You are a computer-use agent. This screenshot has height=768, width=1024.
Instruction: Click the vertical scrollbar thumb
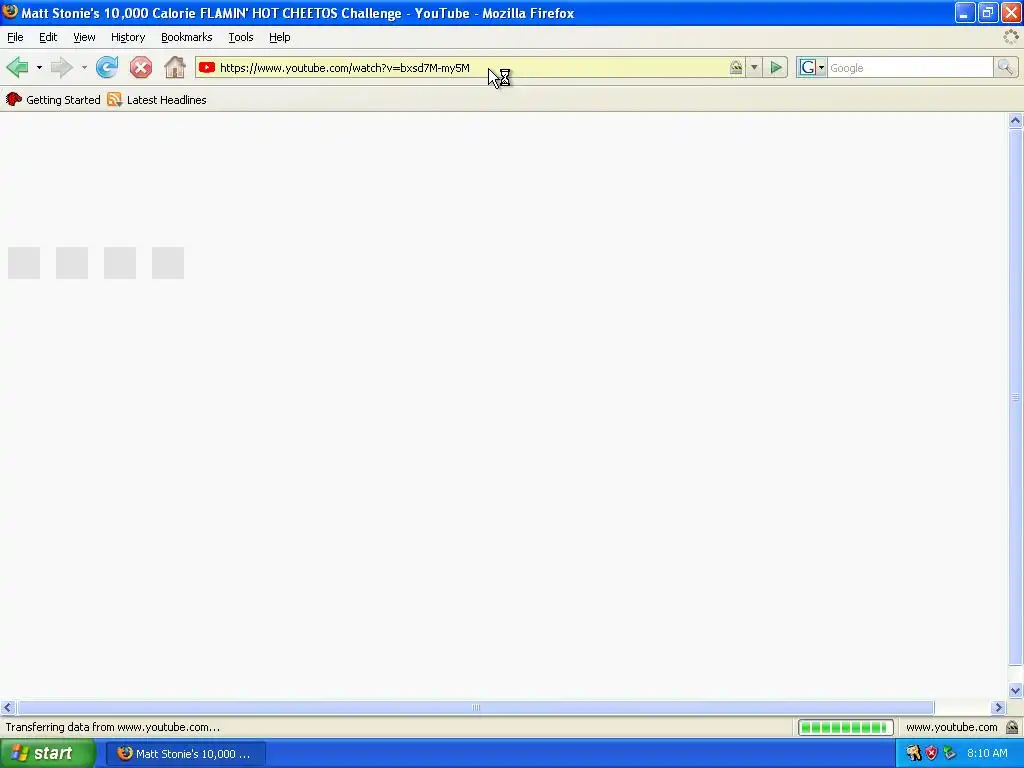tap(1015, 397)
